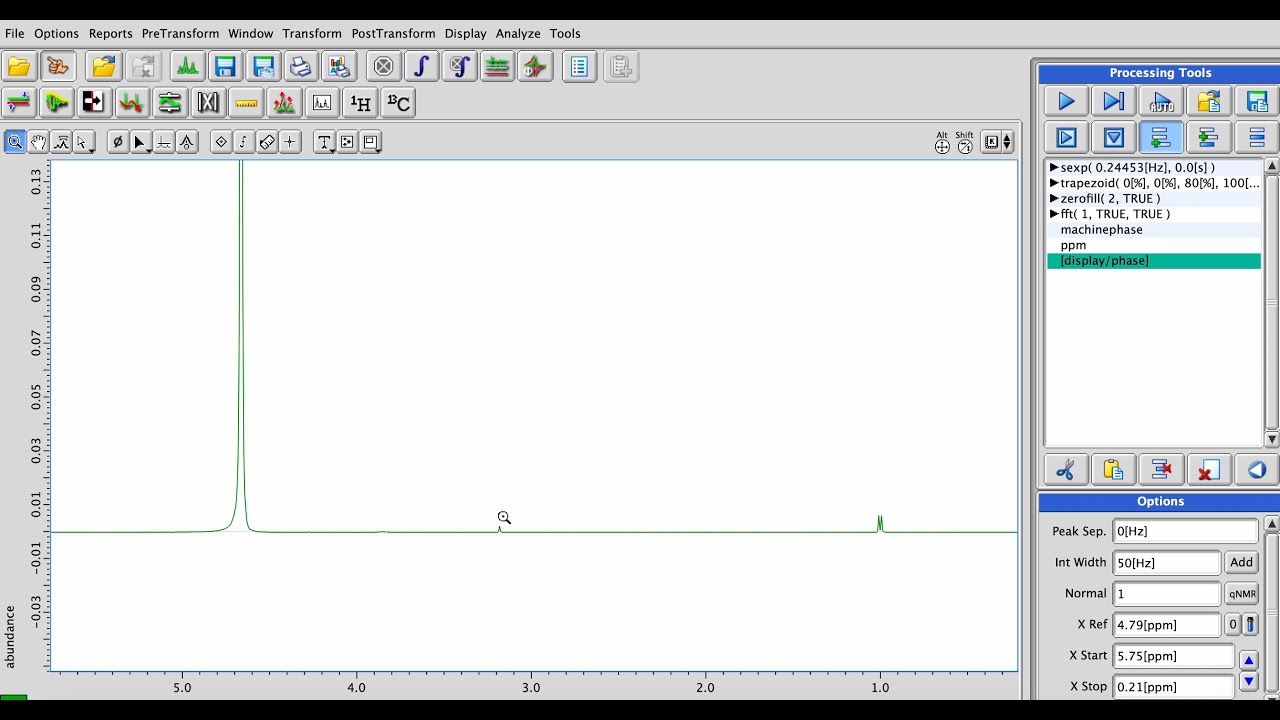This screenshot has height=720, width=1280.
Task: Click the clipboard paste icon in Processing Tools
Action: [x=1113, y=469]
